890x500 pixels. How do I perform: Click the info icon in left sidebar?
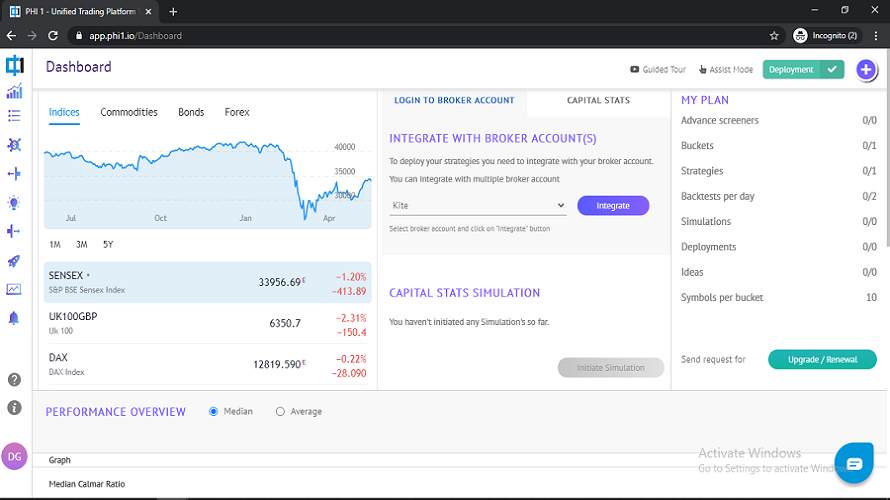click(14, 408)
